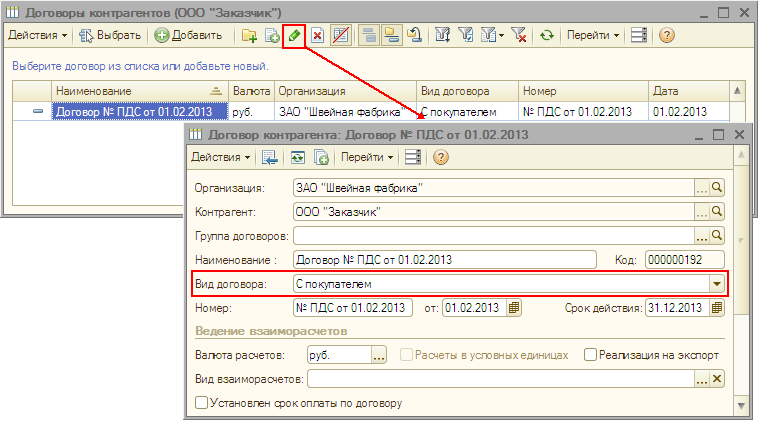Tick the Установлен срок оплаты по договору checkbox

pyautogui.click(x=201, y=403)
